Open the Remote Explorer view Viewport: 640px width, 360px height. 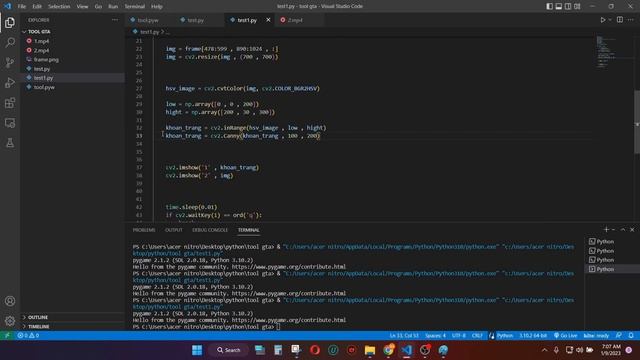click(x=10, y=122)
